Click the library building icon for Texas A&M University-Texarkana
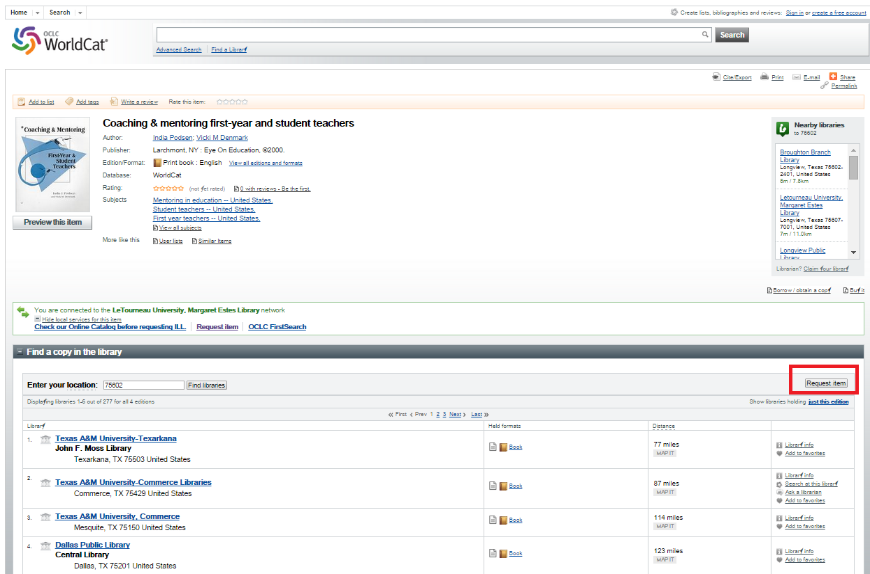This screenshot has height=574, width=870. click(x=45, y=439)
